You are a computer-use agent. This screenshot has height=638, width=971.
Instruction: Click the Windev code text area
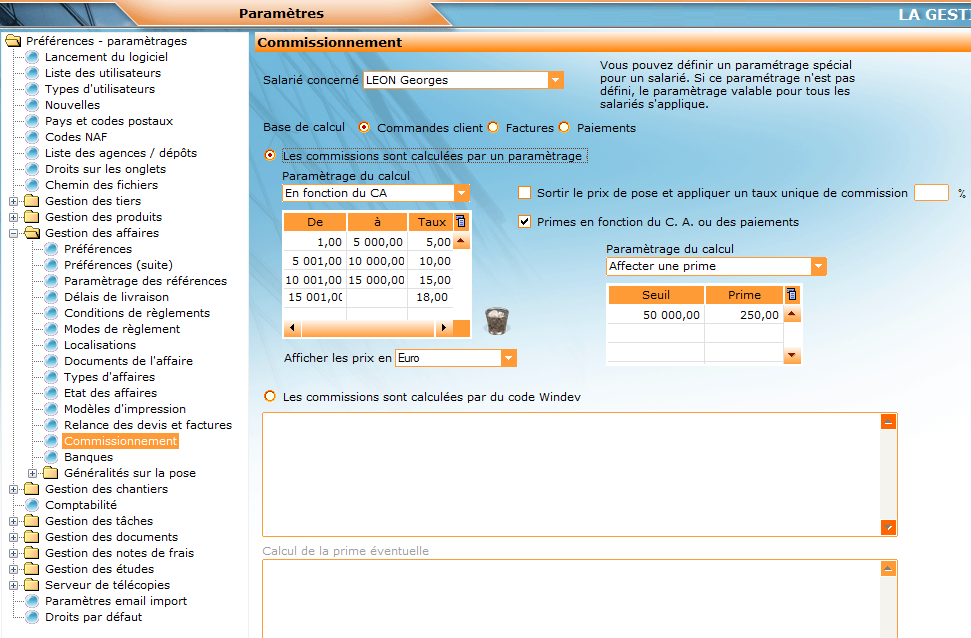571,474
